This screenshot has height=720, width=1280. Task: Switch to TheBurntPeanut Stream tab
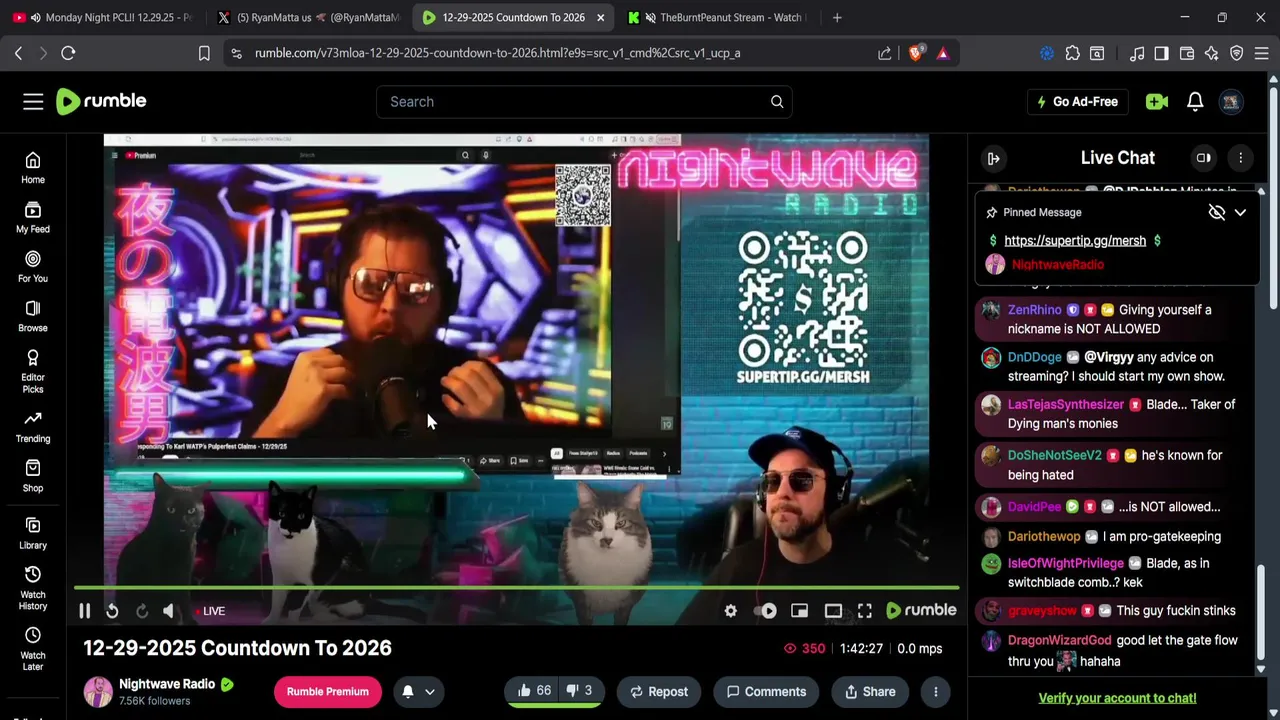pyautogui.click(x=716, y=17)
